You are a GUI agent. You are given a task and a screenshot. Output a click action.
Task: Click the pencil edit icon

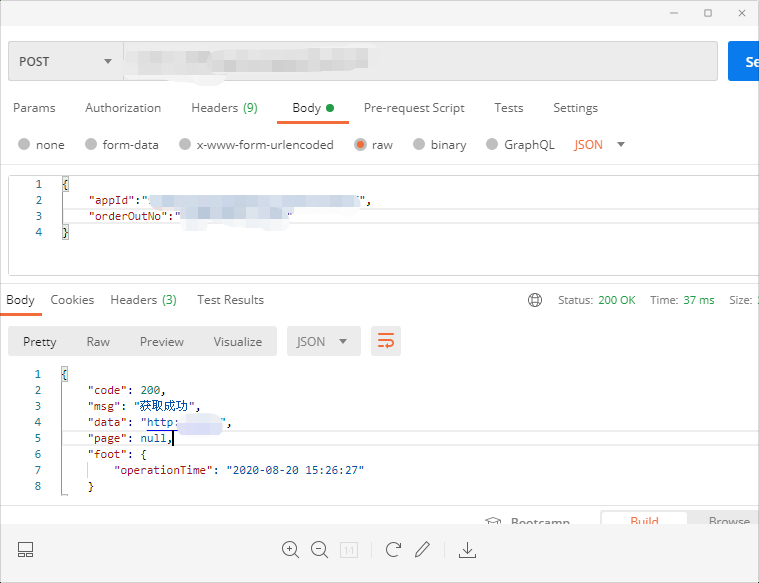(x=422, y=549)
